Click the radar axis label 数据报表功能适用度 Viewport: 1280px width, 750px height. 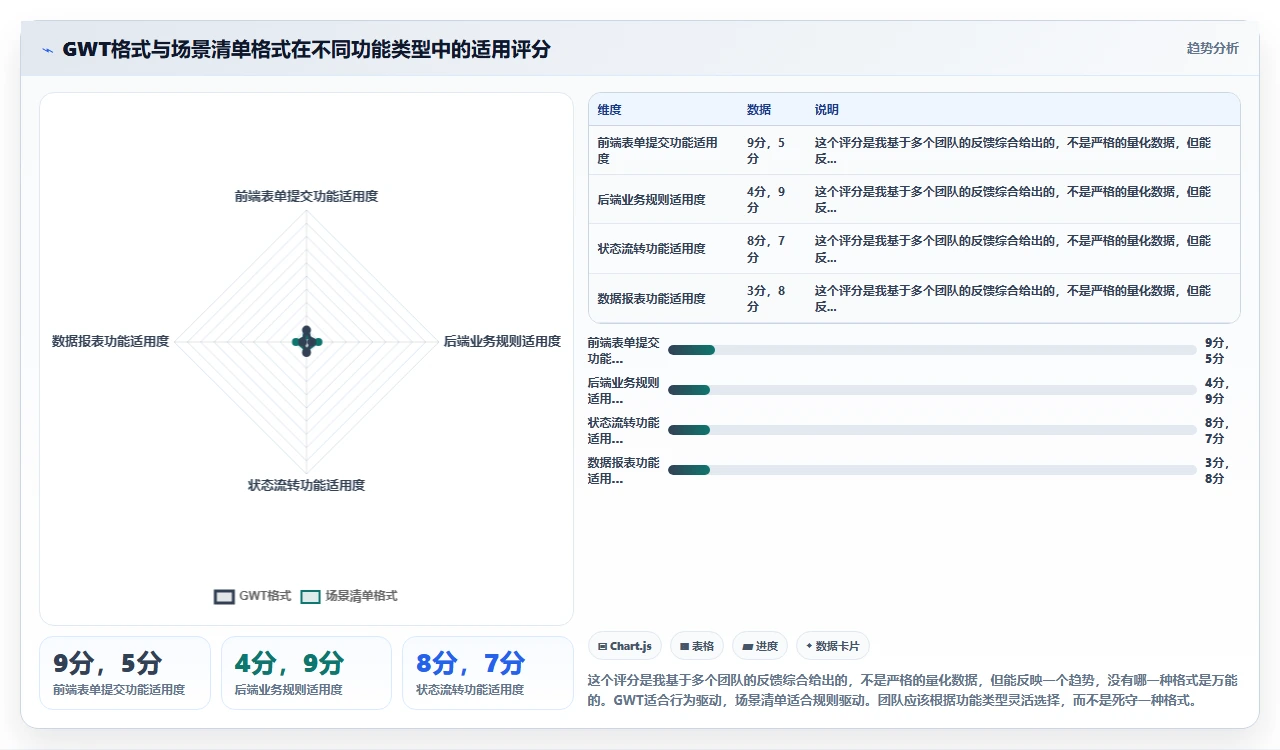(x=110, y=342)
